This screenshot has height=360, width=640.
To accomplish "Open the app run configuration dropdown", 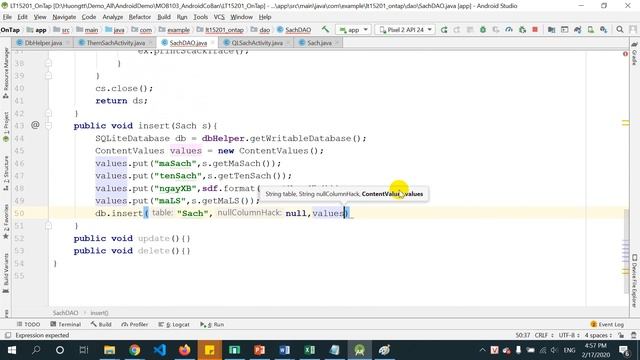I will [353, 30].
